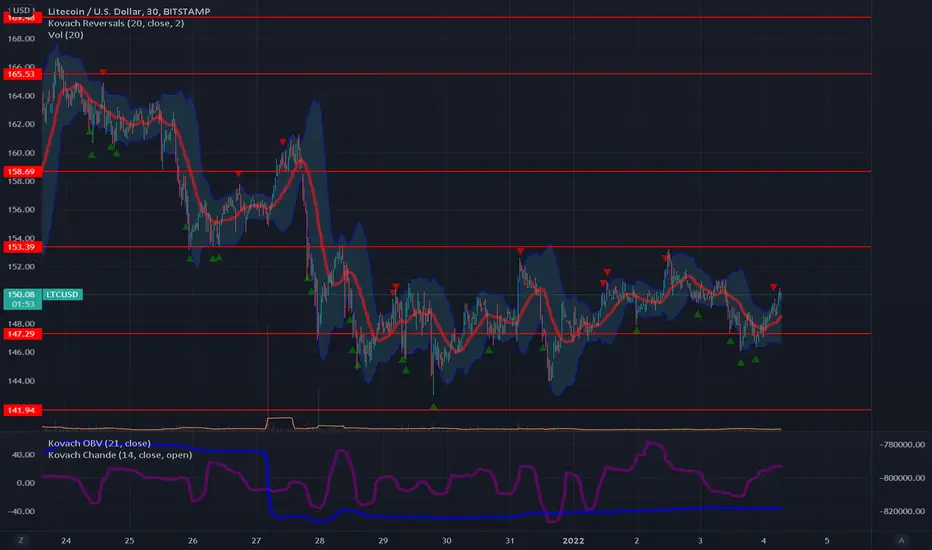Select the 141.94 horizontal level label
The image size is (932, 550).
[x=22, y=410]
